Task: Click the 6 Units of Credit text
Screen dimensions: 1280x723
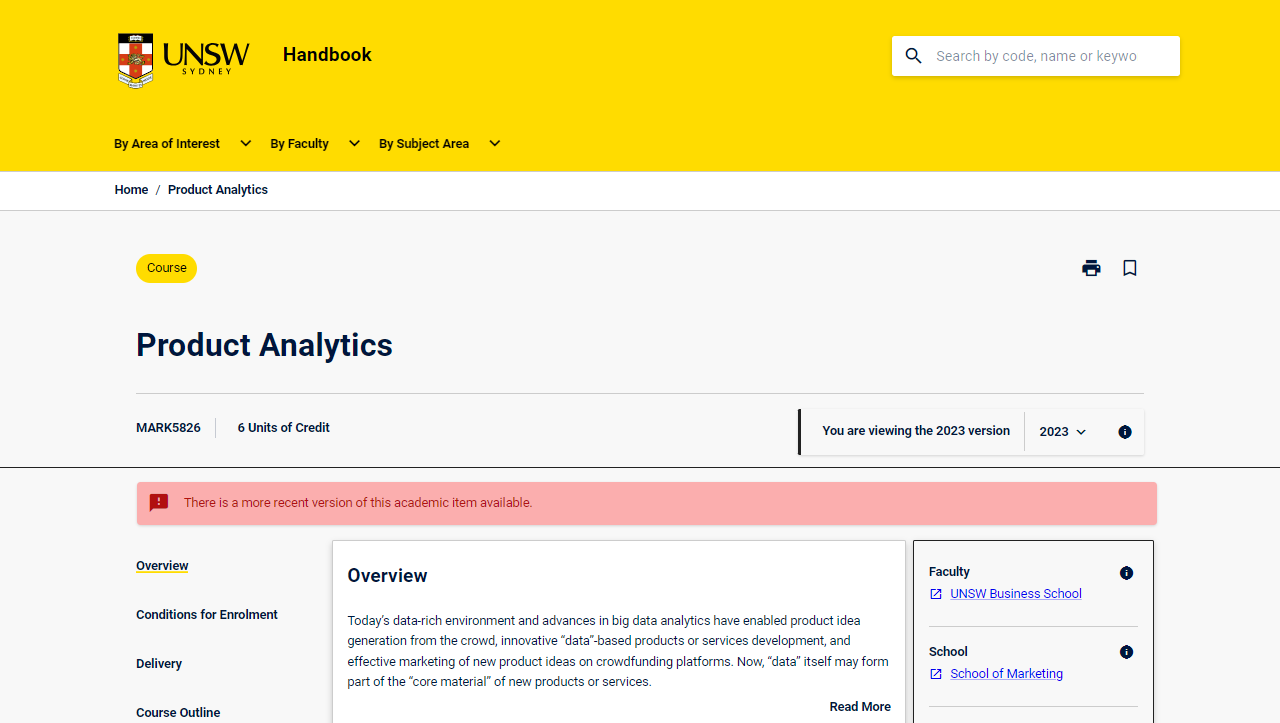Action: (284, 428)
